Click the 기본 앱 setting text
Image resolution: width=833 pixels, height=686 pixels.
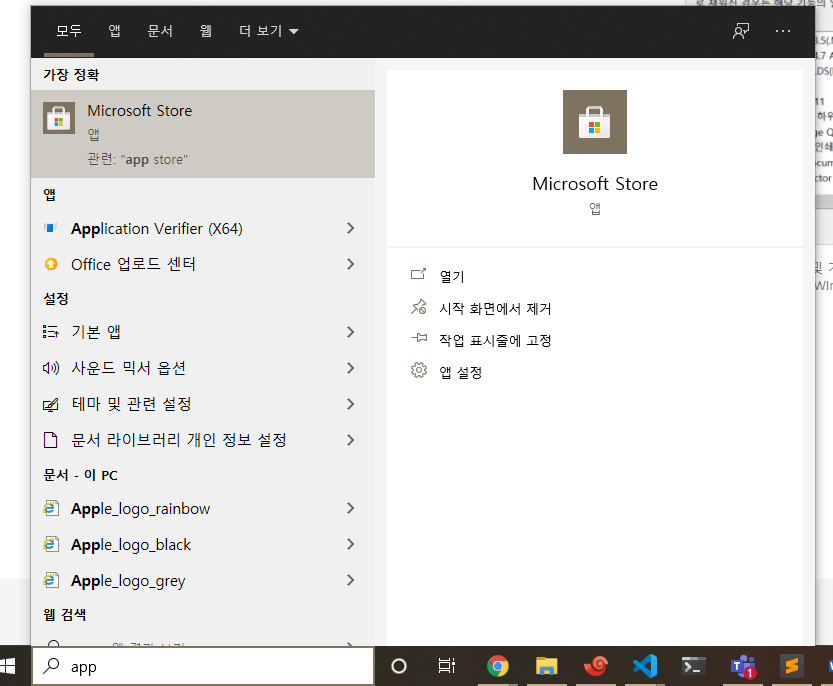tap(96, 332)
